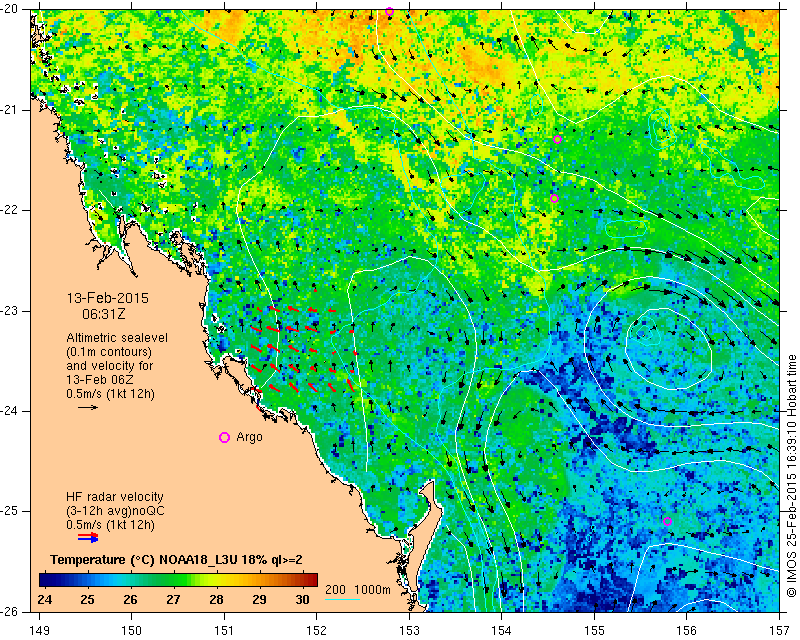
Task: Click '0.5m/s (1kt 12h)' under HF radar text
Action: (110, 525)
